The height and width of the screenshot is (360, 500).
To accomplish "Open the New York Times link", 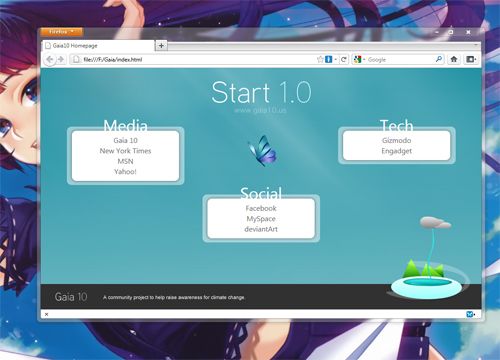I will pyautogui.click(x=125, y=151).
